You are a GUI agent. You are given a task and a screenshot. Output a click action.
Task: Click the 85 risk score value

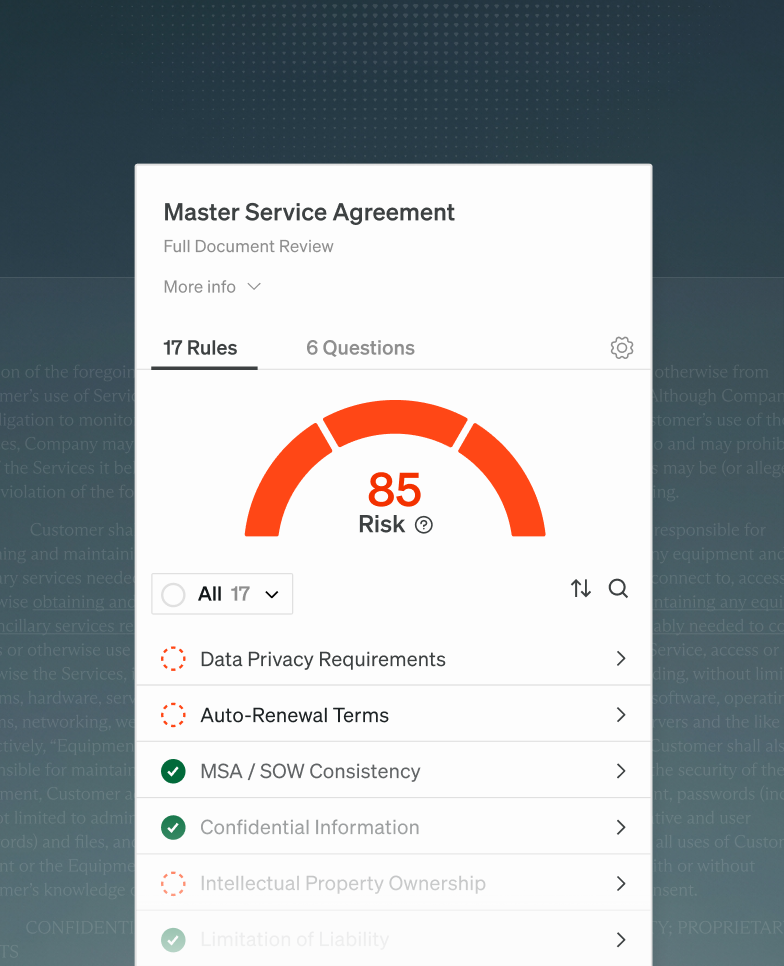395,490
